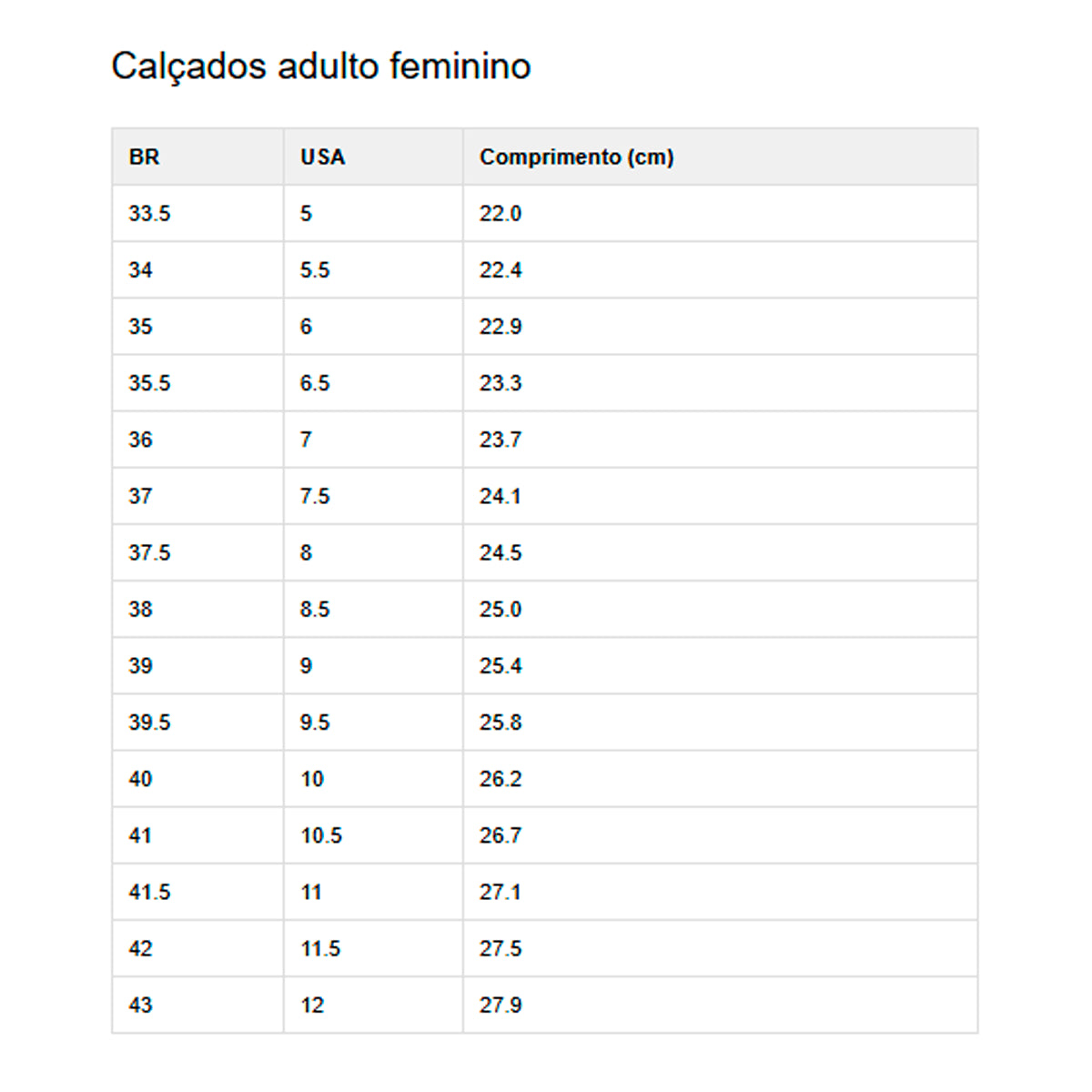Viewport: 1092px width, 1092px height.
Task: Select BR size 42 cell
Action: [140, 948]
